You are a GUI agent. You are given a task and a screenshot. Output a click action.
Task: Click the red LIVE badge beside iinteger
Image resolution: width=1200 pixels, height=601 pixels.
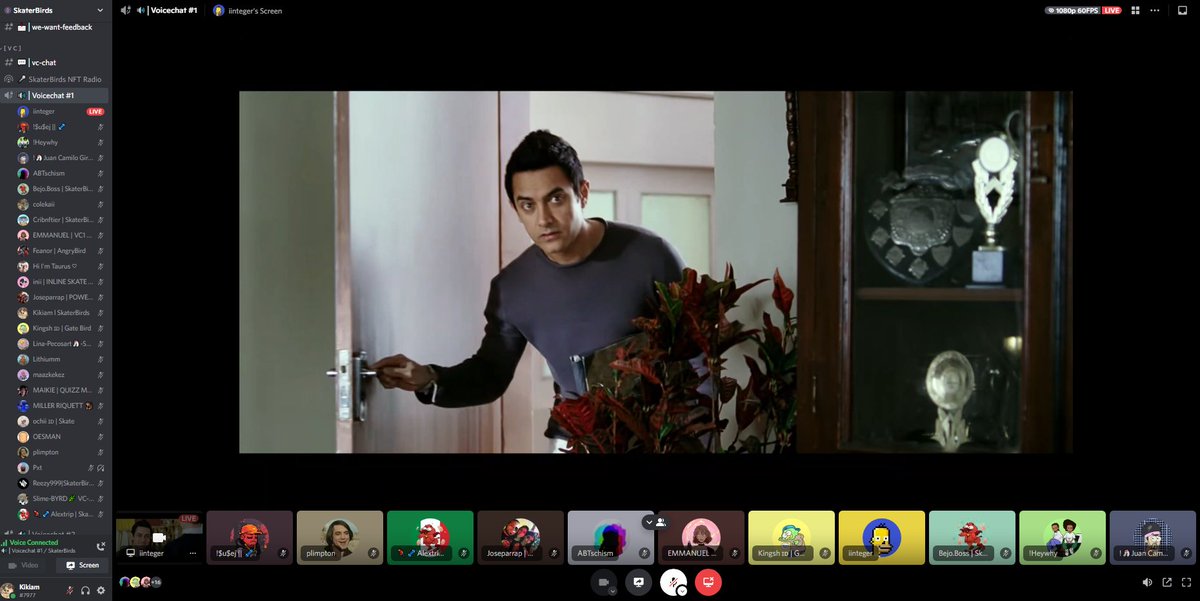tap(95, 111)
